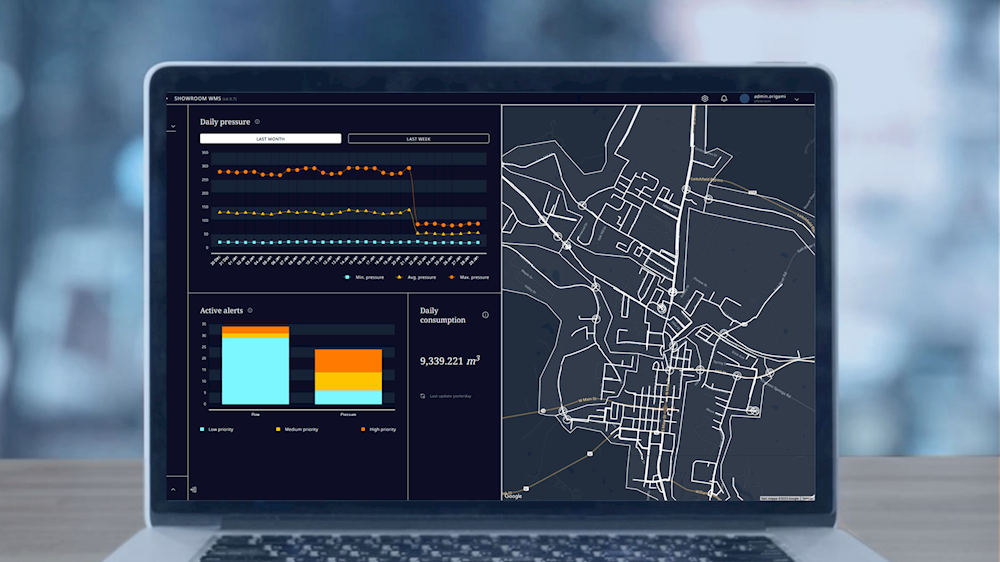The width and height of the screenshot is (1000, 562).
Task: Click info icon next to Daily consumption
Action: (x=486, y=315)
